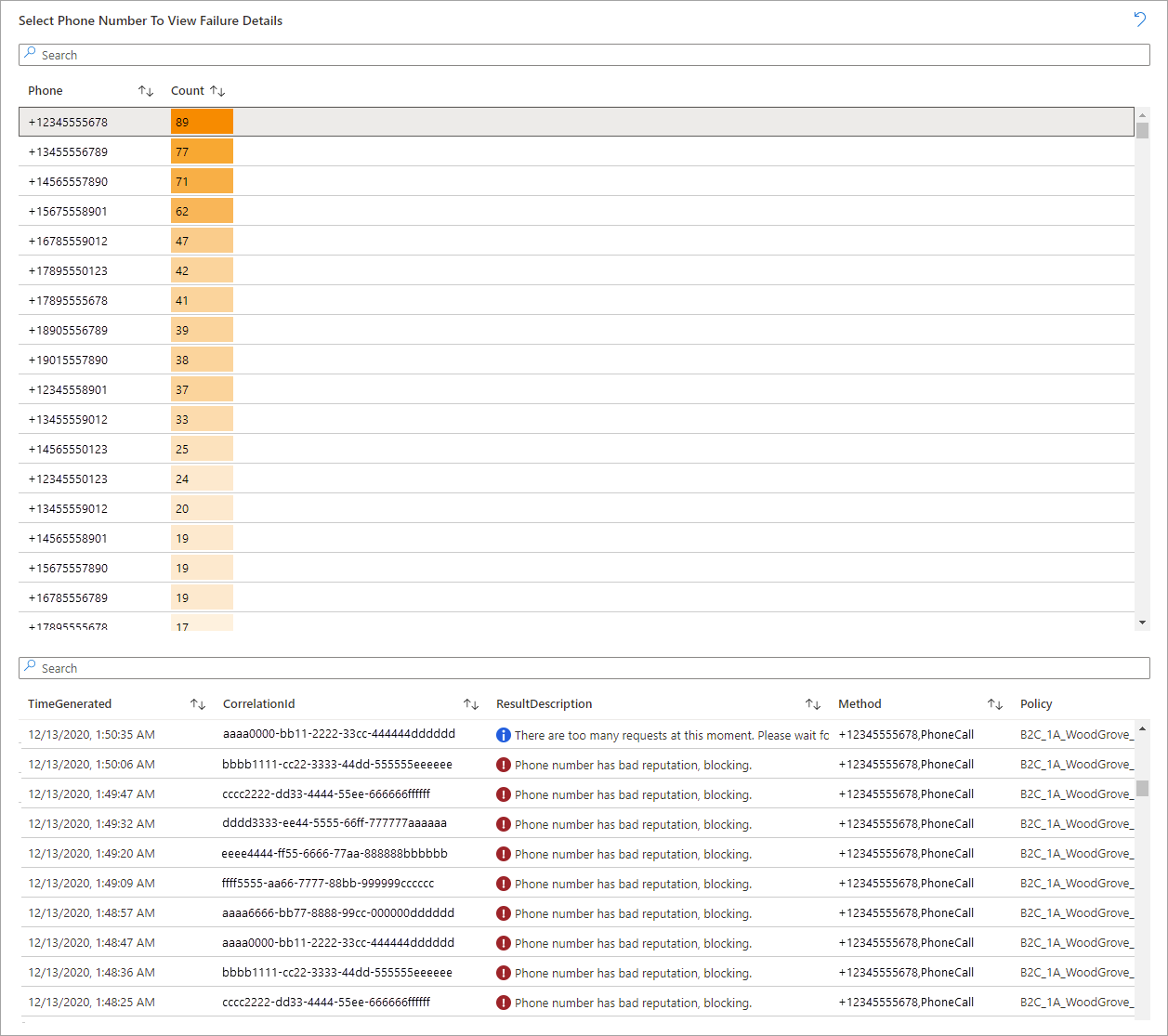
Task: Select phone number +12345550123
Action: [x=68, y=479]
